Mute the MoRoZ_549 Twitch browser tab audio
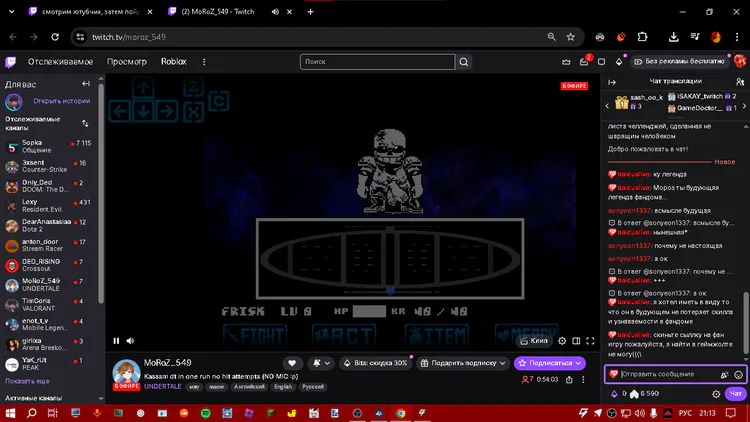This screenshot has width=750, height=422. click(x=276, y=12)
